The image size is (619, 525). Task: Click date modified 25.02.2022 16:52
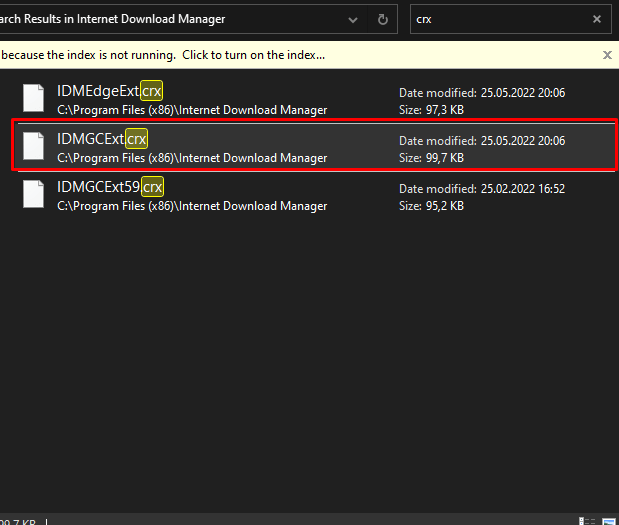(x=523, y=189)
